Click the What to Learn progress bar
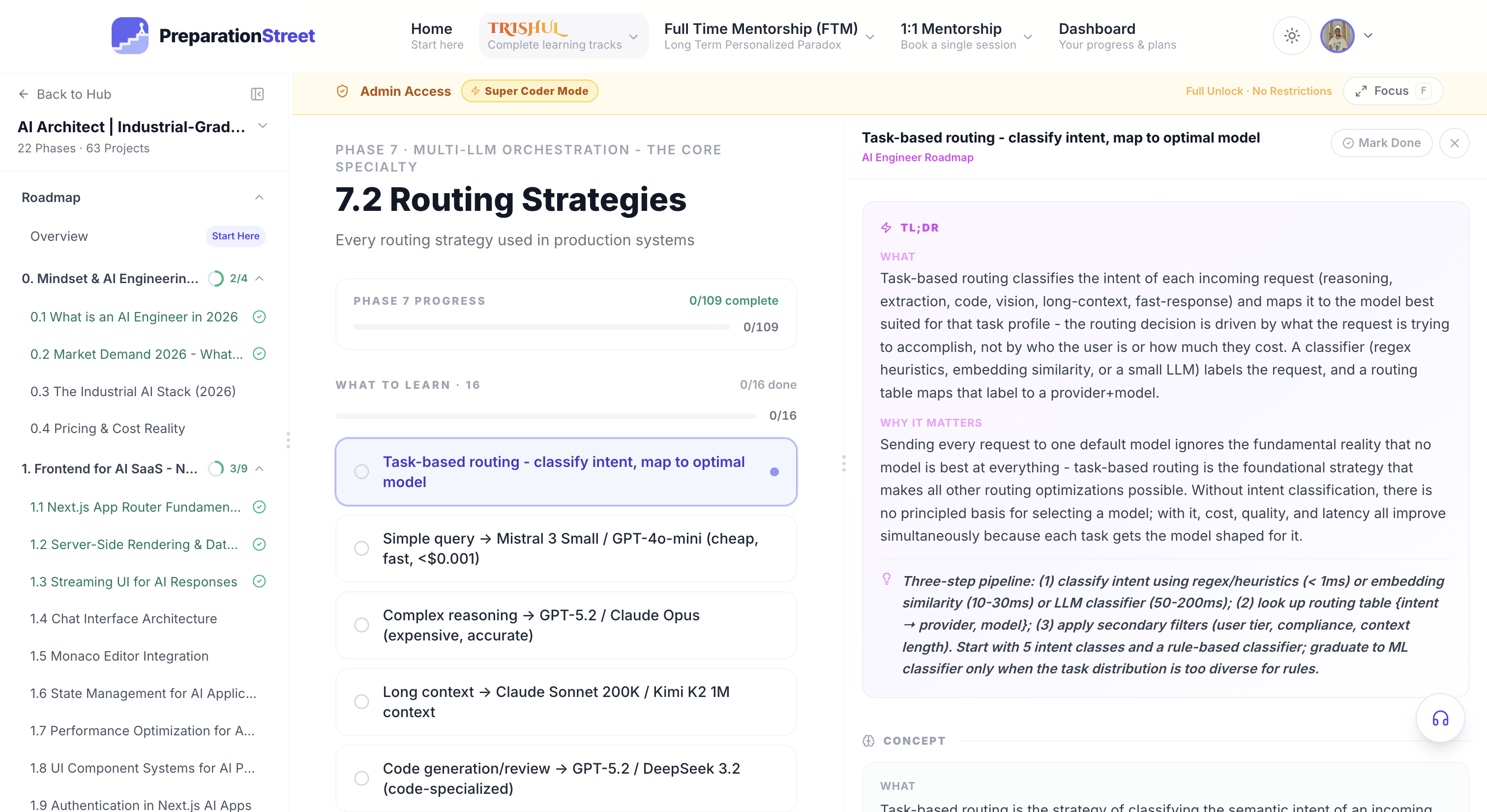Screen dimensions: 1487x812 [545, 415]
